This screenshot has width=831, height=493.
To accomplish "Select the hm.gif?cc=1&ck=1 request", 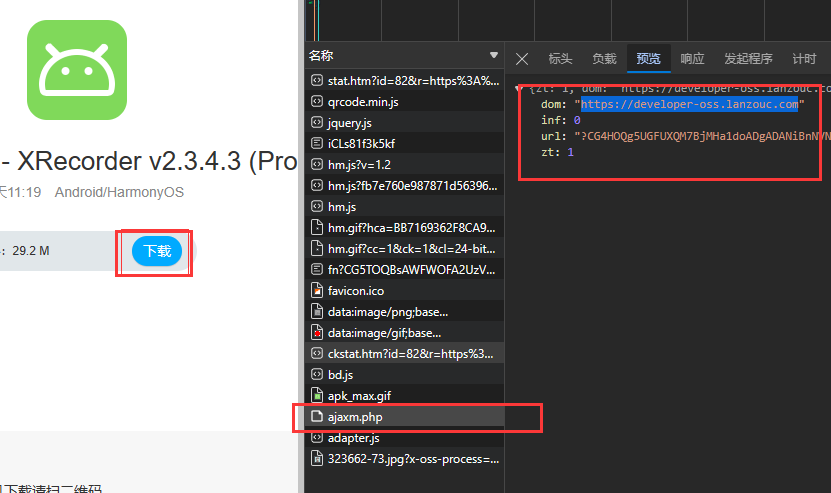I will click(x=405, y=249).
